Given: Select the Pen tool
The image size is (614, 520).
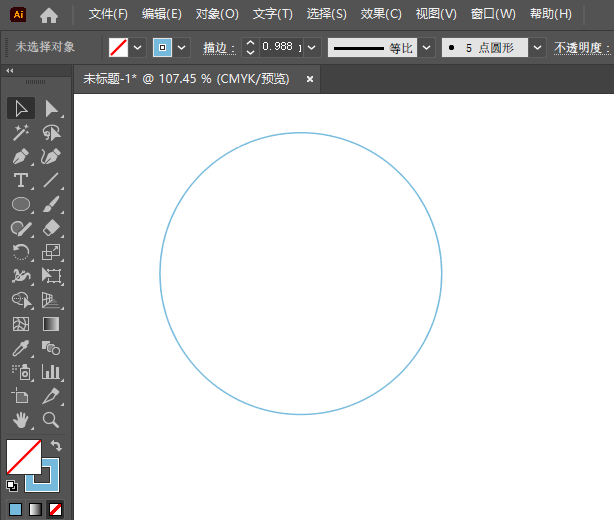Looking at the screenshot, I should click(21, 157).
